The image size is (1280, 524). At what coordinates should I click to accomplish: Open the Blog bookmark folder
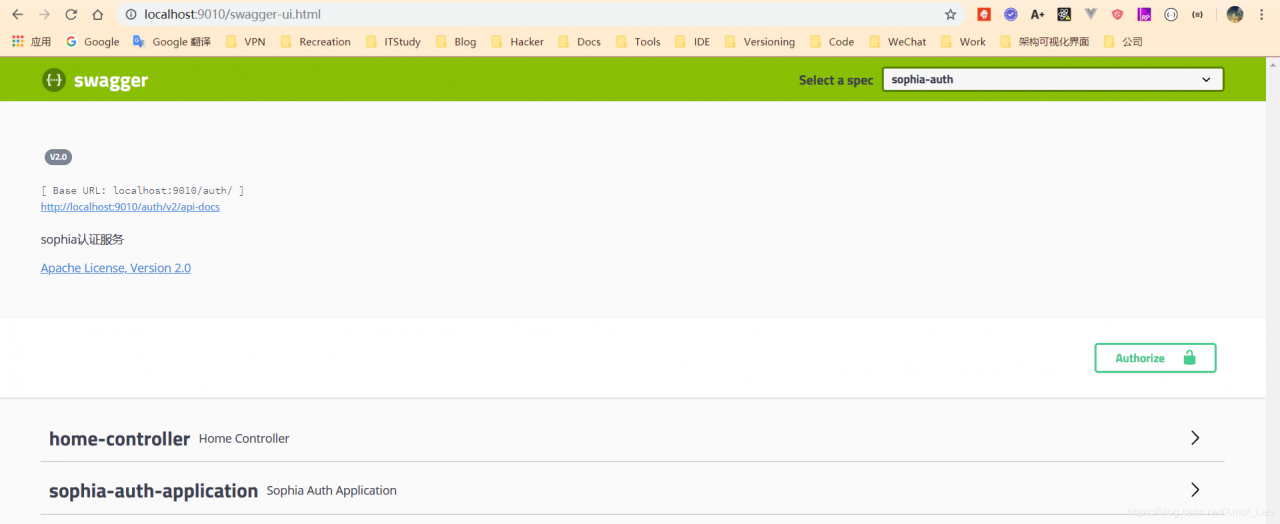(456, 42)
